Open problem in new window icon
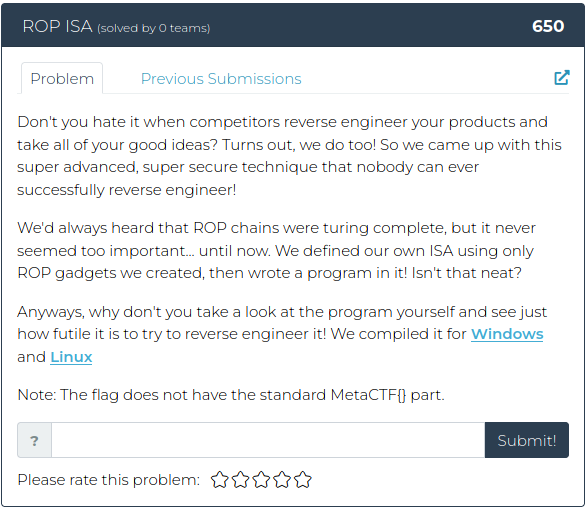588x510 pixels. [x=561, y=78]
